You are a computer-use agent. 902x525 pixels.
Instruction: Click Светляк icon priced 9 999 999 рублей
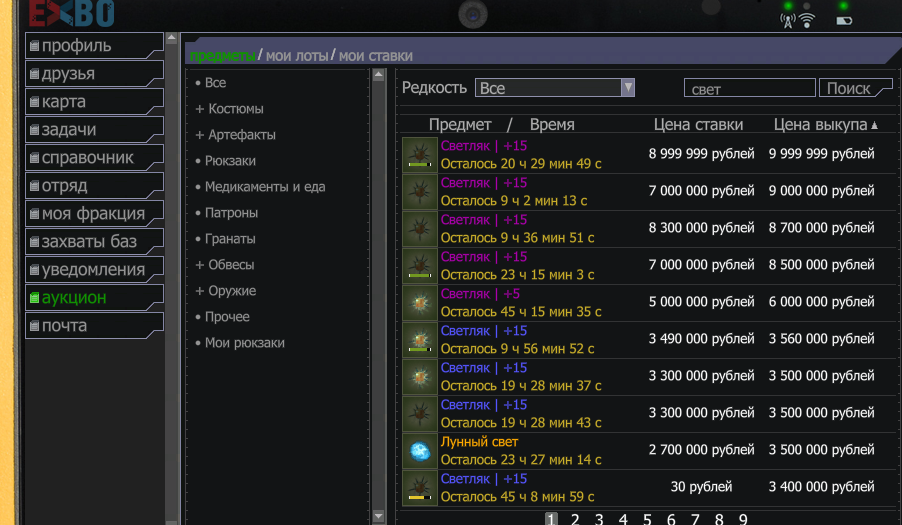(x=420, y=155)
